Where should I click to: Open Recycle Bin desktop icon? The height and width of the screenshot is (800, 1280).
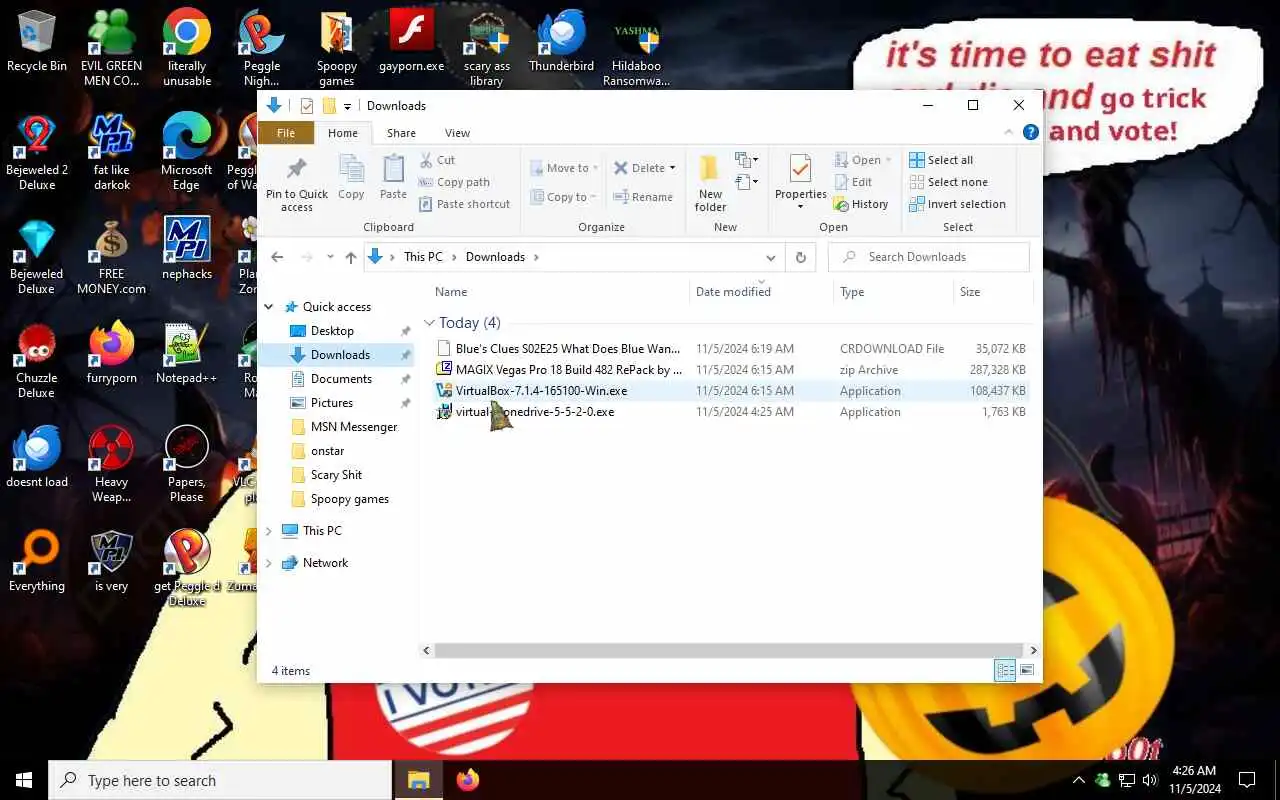point(37,42)
